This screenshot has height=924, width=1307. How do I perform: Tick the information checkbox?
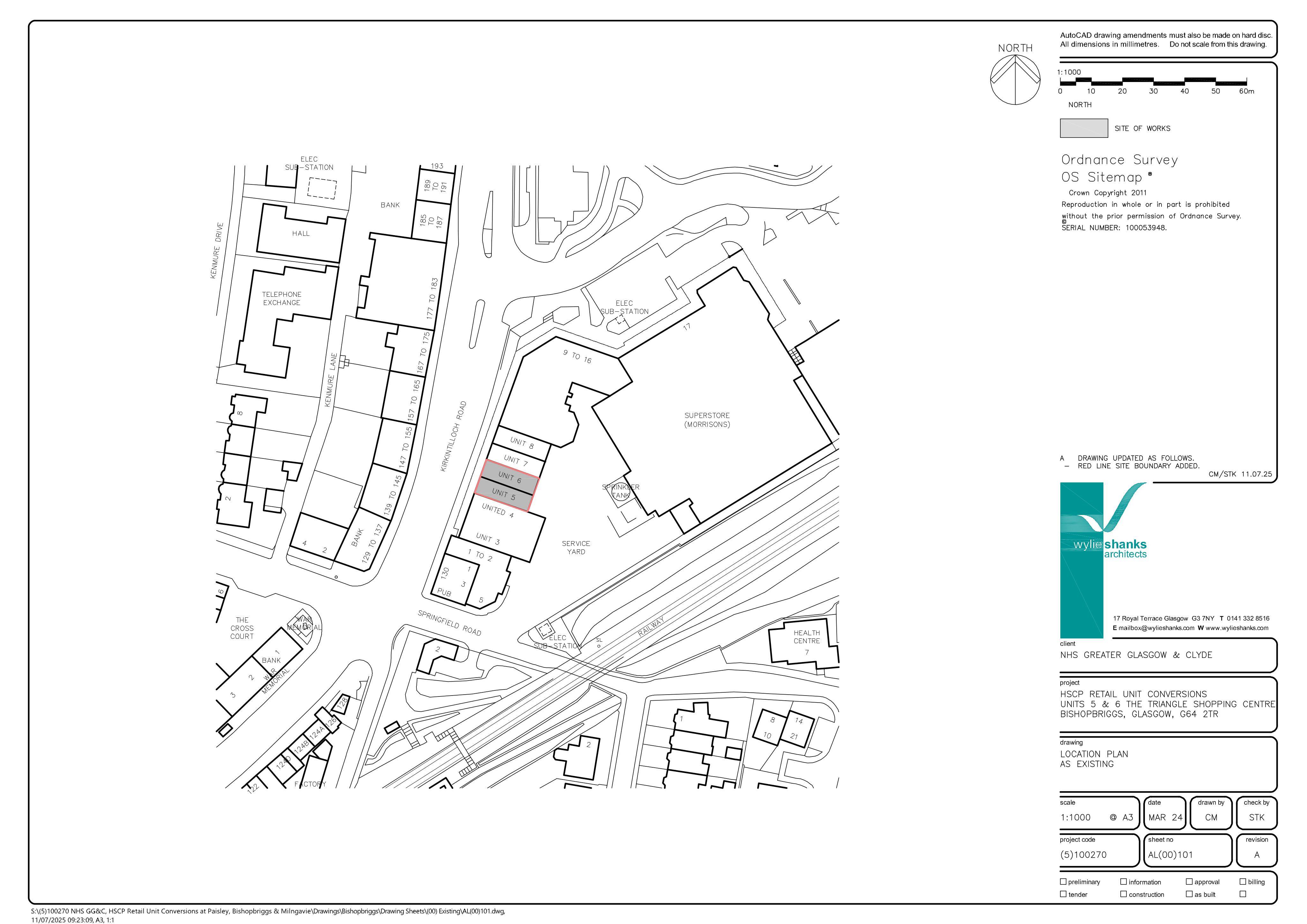tap(1123, 881)
